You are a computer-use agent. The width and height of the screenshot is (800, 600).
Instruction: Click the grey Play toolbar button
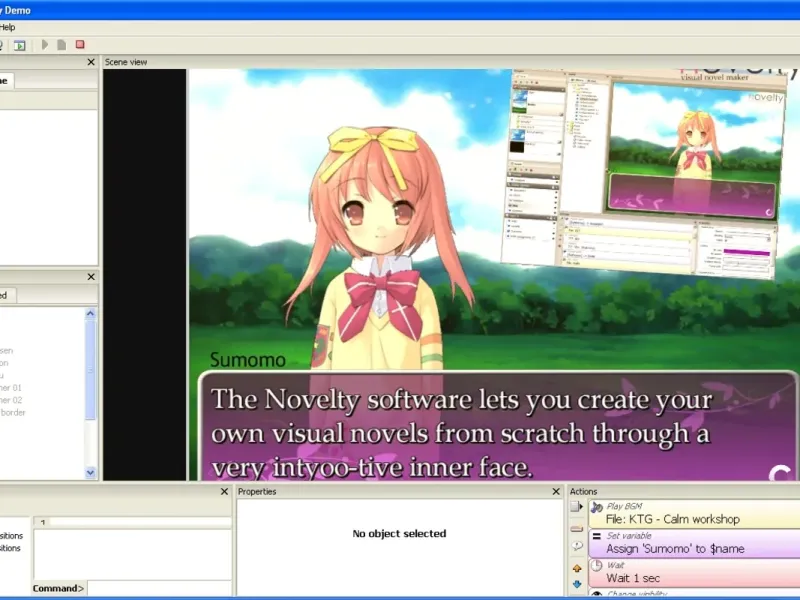click(x=45, y=45)
